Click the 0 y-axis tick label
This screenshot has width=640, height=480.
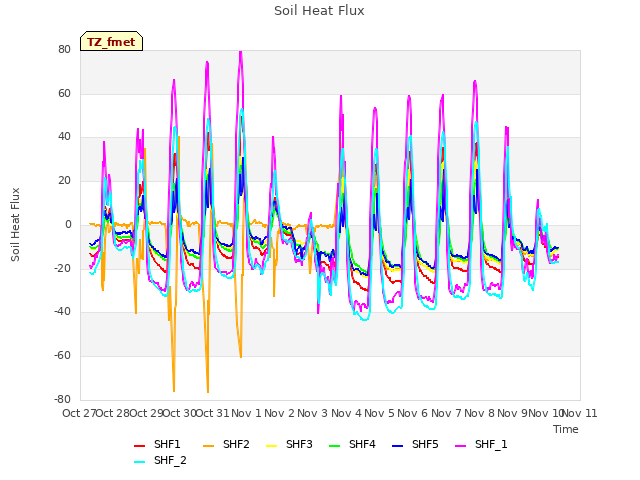(68, 224)
